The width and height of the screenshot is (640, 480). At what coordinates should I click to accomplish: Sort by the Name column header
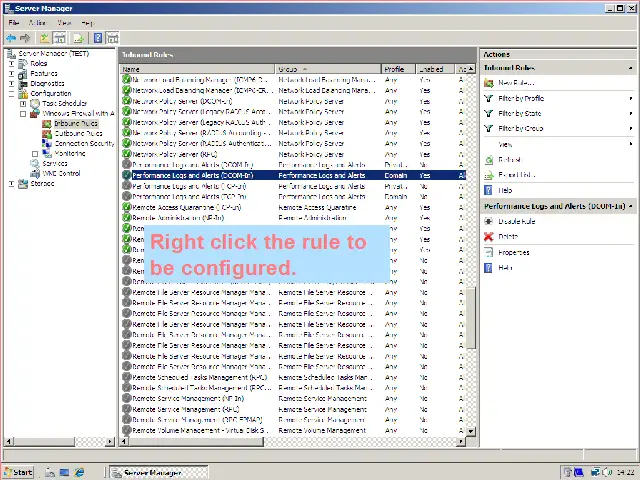pyautogui.click(x=197, y=69)
